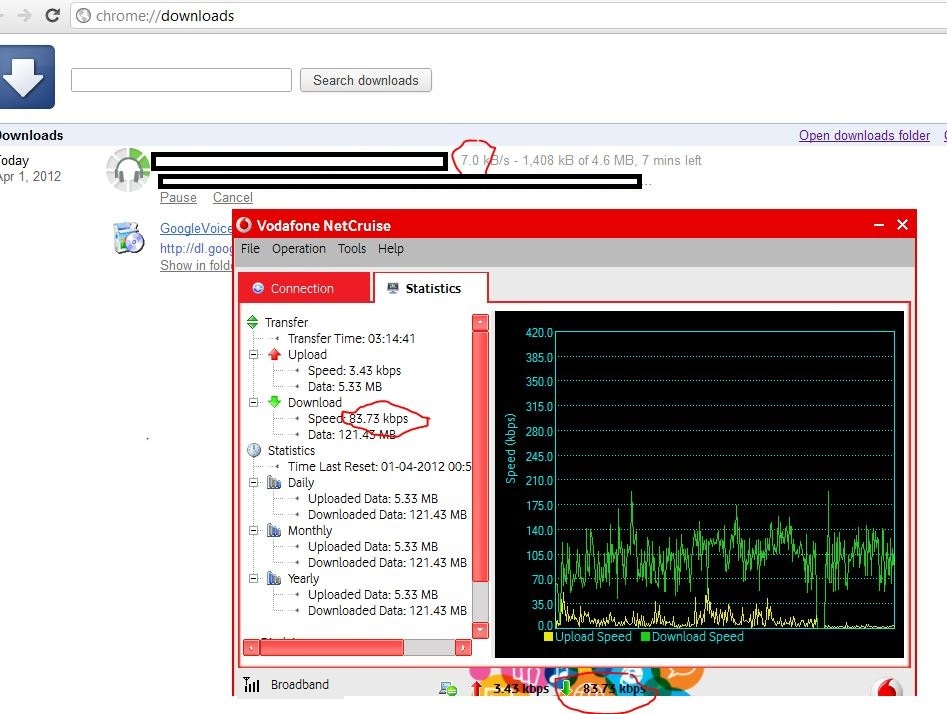This screenshot has height=714, width=947.
Task: Click the http://dl.goog source URL
Action: (x=196, y=248)
